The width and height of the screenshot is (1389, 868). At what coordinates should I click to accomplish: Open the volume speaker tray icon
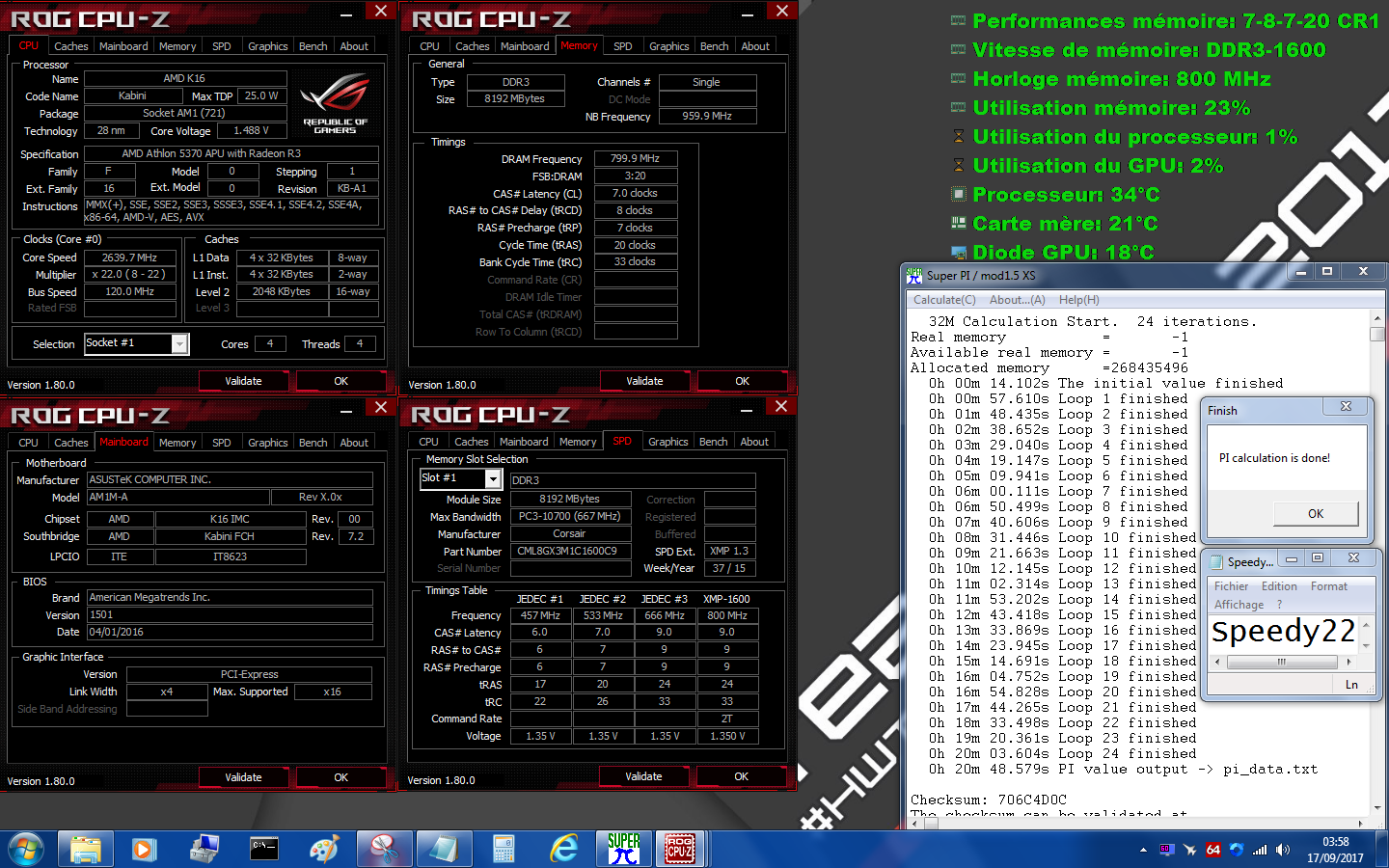pyautogui.click(x=1282, y=850)
